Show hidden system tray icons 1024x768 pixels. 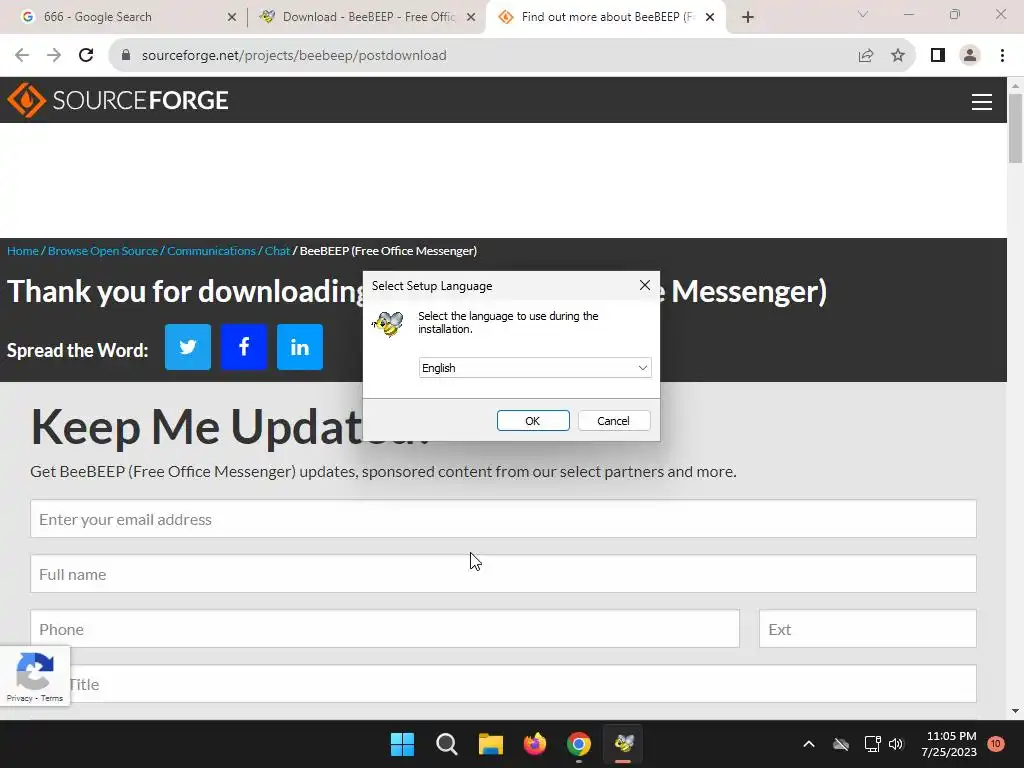click(808, 744)
